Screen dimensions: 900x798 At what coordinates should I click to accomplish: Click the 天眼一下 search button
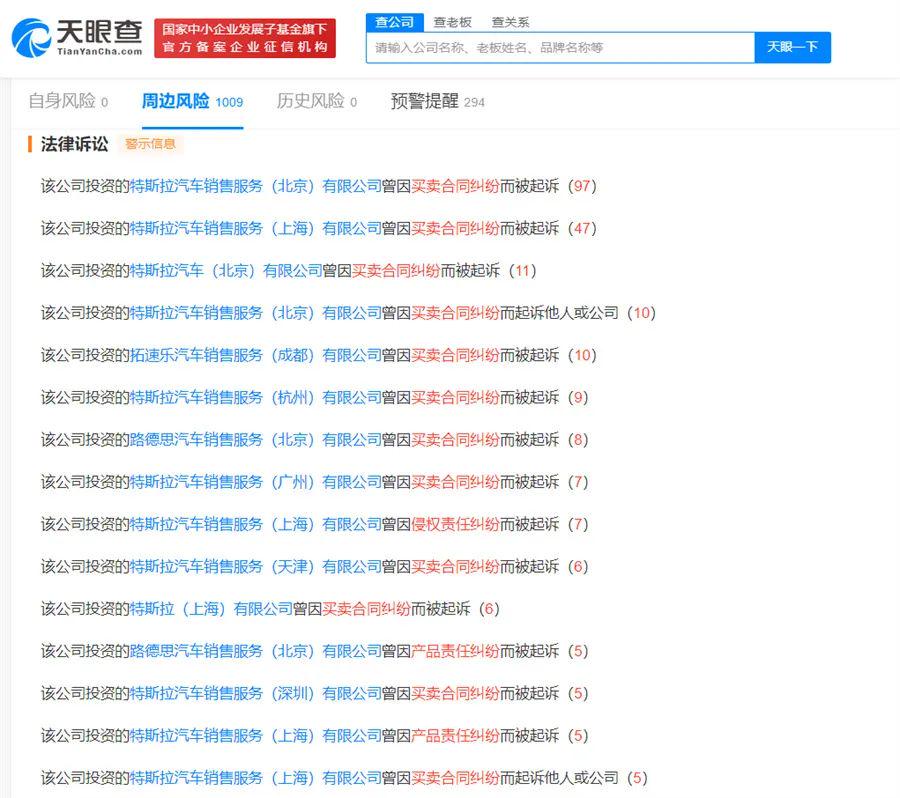793,47
